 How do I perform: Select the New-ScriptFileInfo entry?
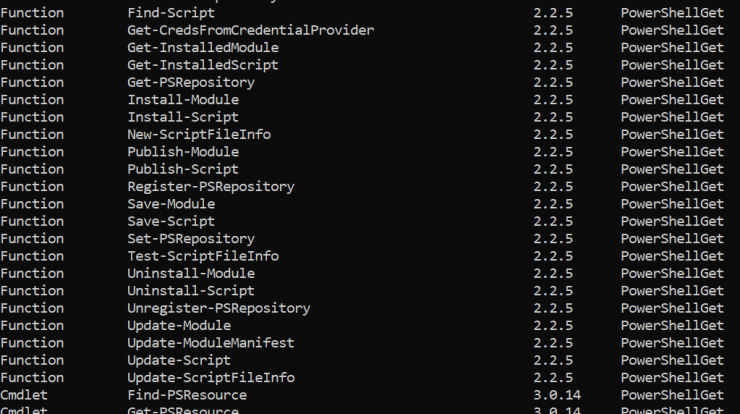(x=199, y=135)
